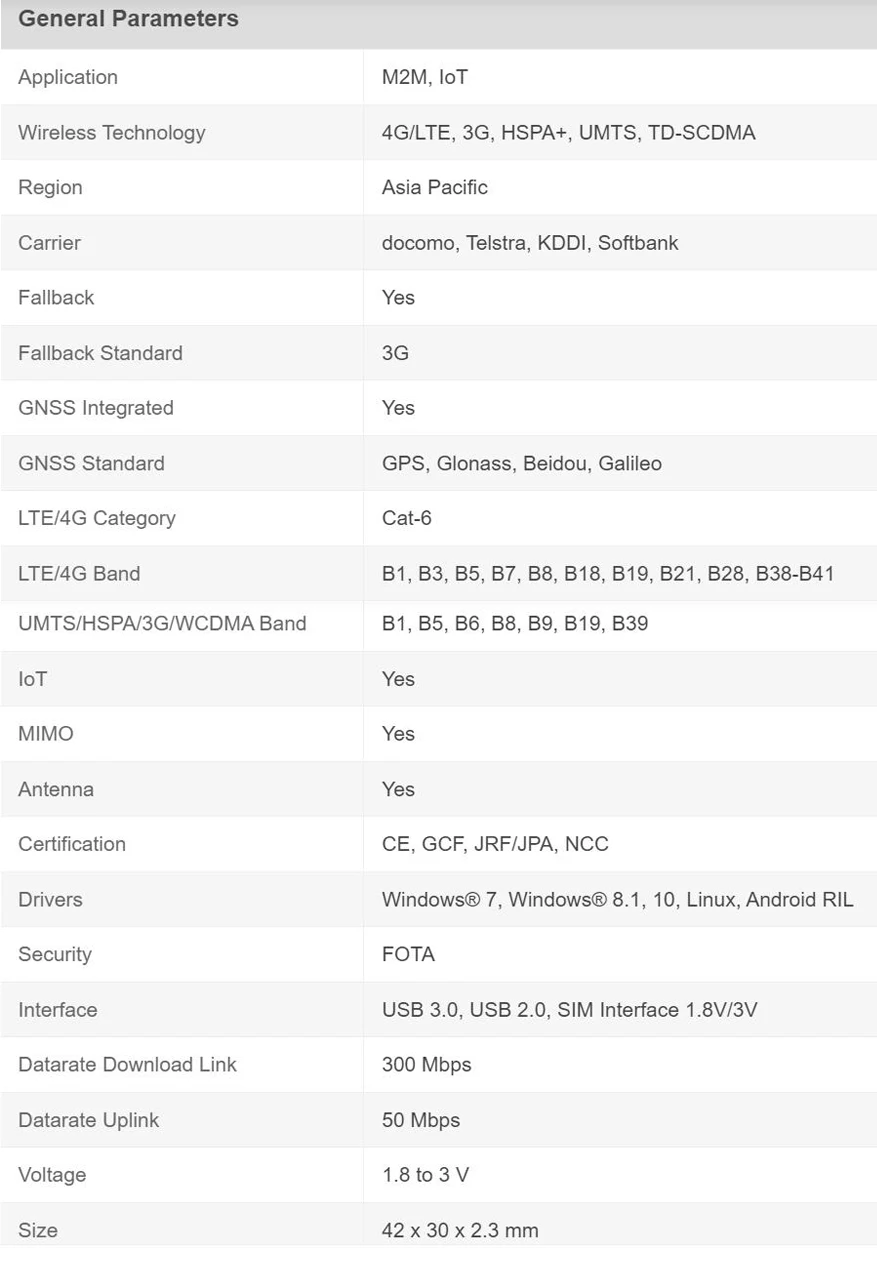Click the Wireless Technology label
Image resolution: width=877 pixels, height=1268 pixels.
click(x=111, y=132)
